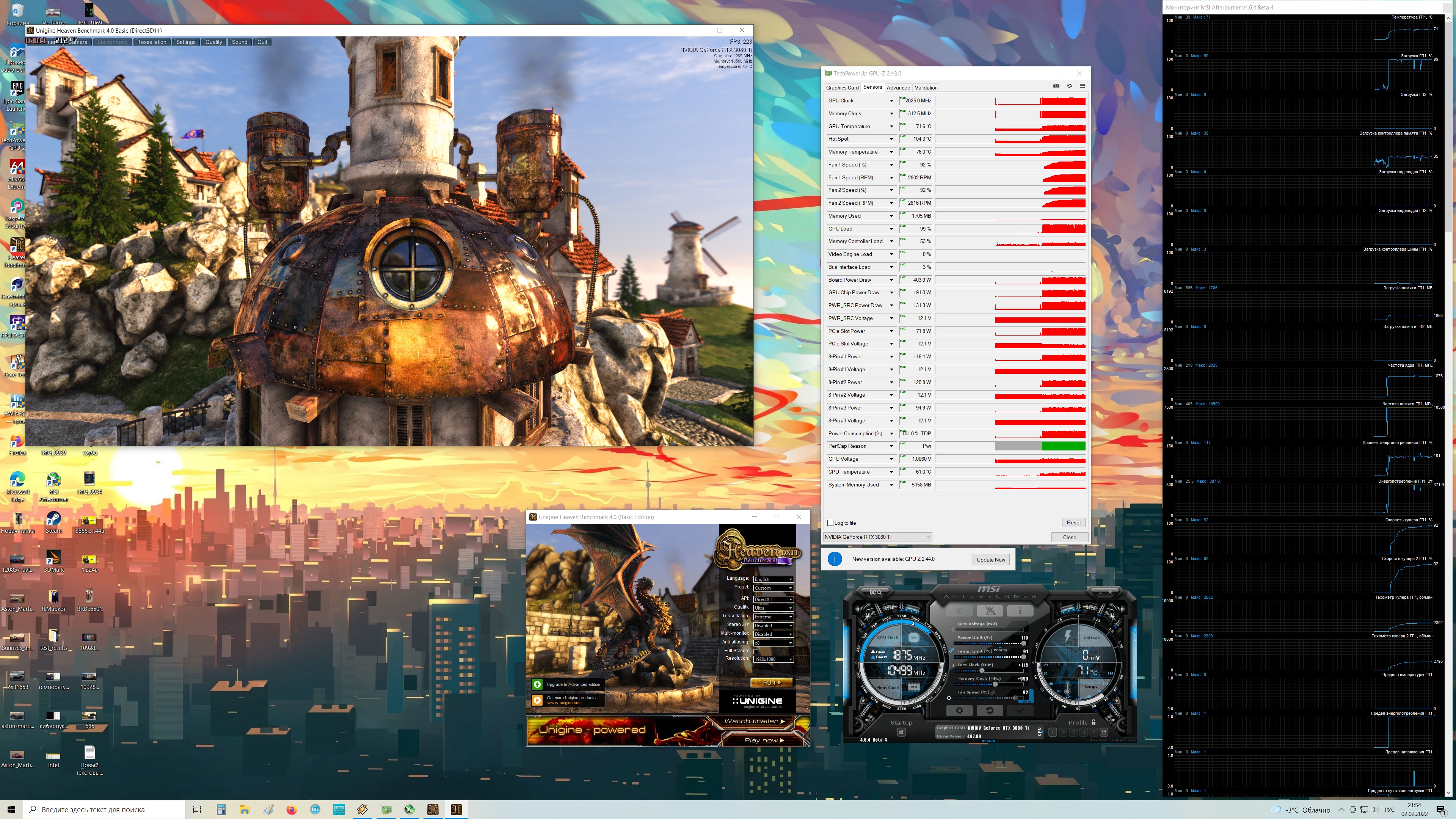The width and height of the screenshot is (1456, 819).
Task: Open the Tessellation dropdown in Heaven launcher
Action: [773, 617]
